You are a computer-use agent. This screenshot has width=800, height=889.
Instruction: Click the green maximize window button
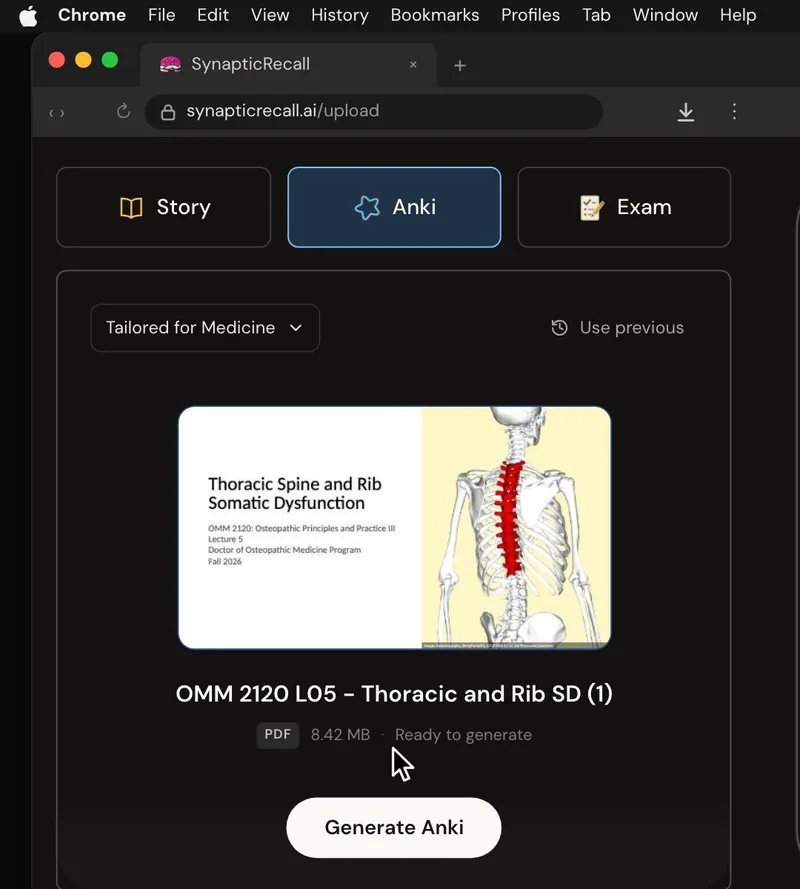110,60
